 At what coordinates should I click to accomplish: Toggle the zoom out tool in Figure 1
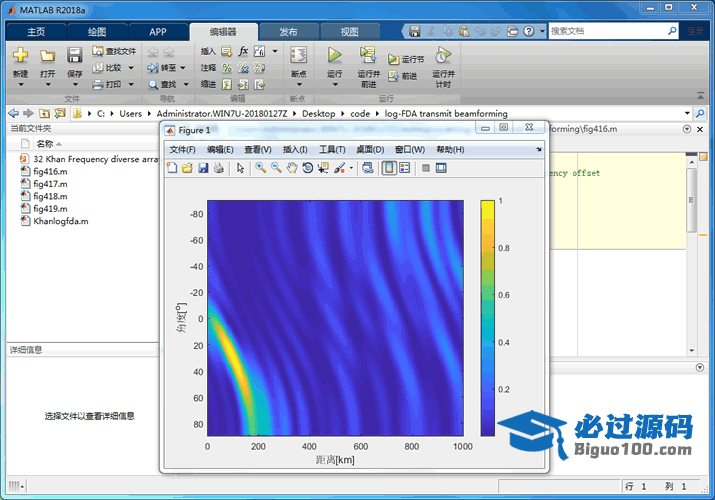(x=276, y=168)
